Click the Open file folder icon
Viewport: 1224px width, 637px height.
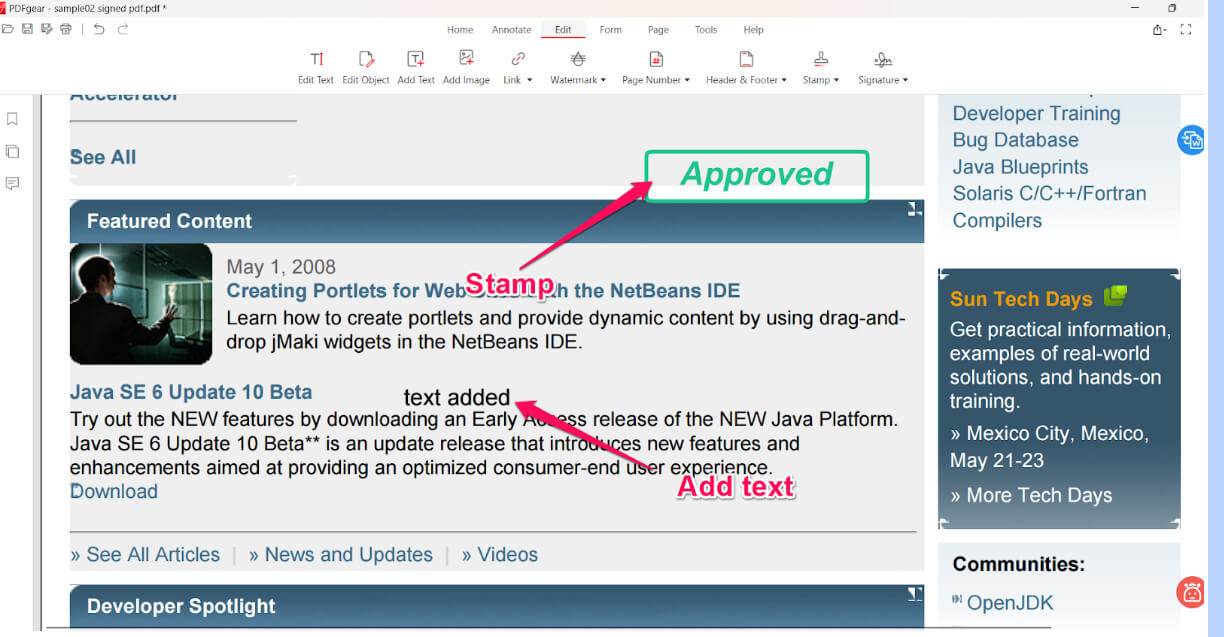[x=8, y=29]
